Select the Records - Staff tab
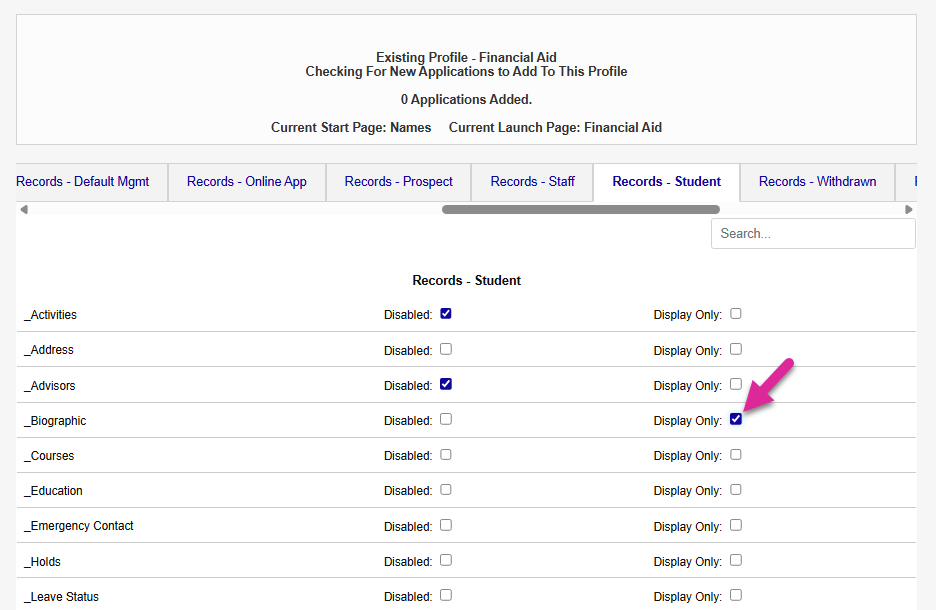This screenshot has width=936, height=610. [x=532, y=182]
